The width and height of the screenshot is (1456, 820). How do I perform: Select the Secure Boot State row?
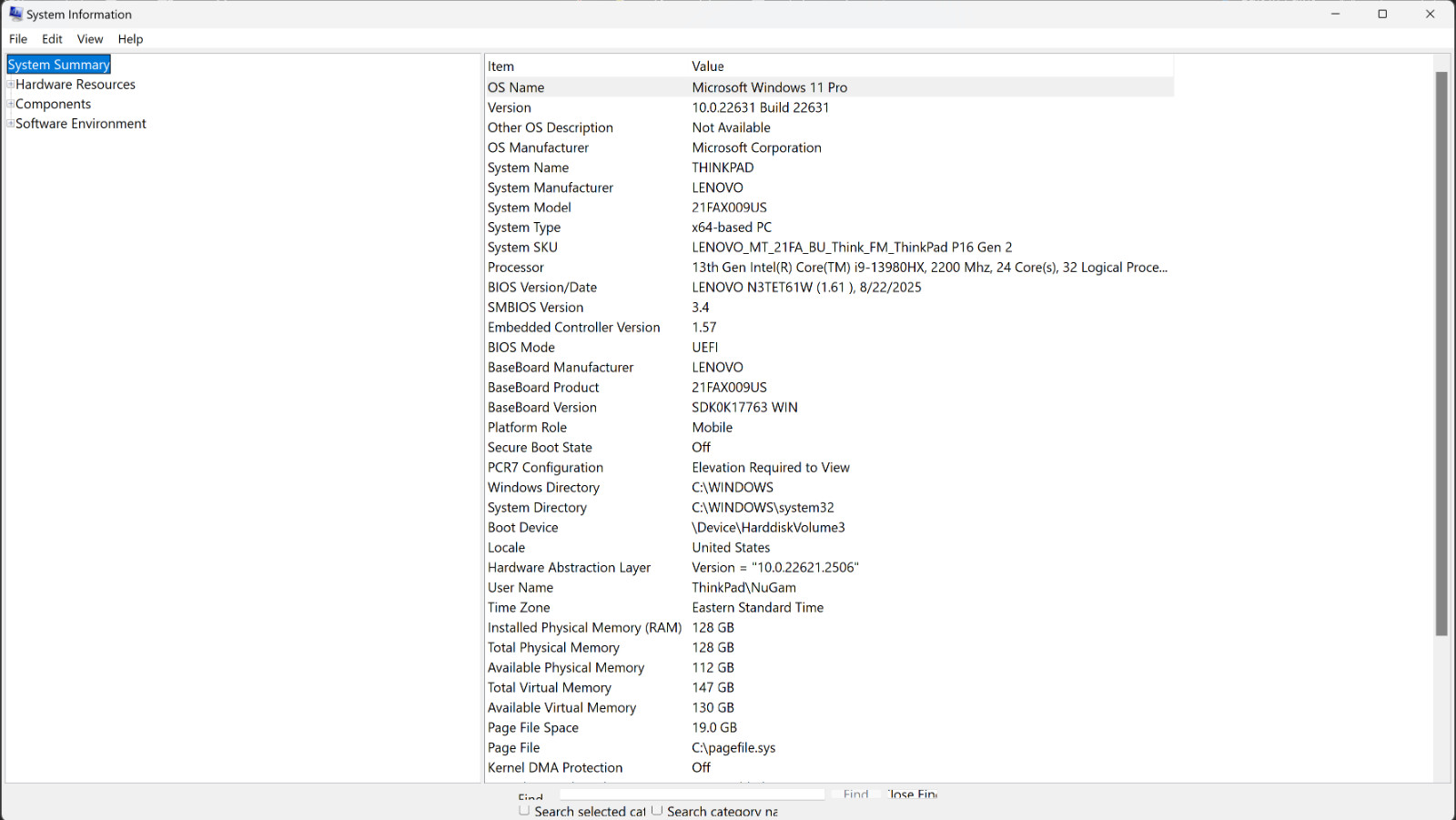(x=829, y=448)
